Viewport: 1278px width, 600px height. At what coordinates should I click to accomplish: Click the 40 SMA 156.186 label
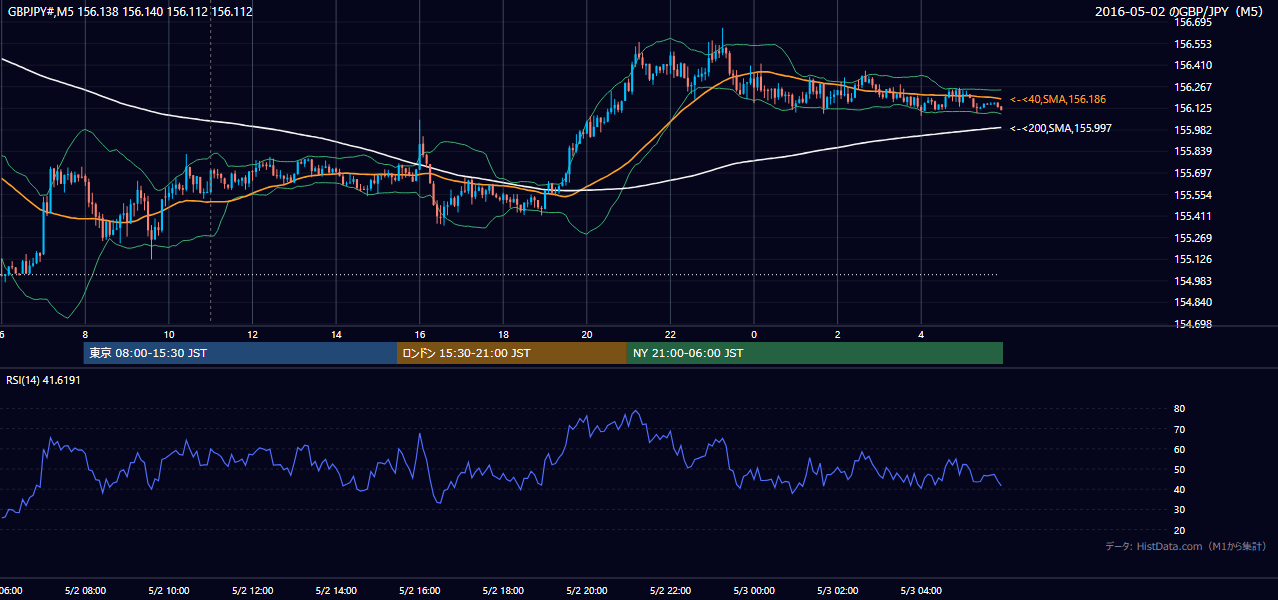[x=1057, y=100]
